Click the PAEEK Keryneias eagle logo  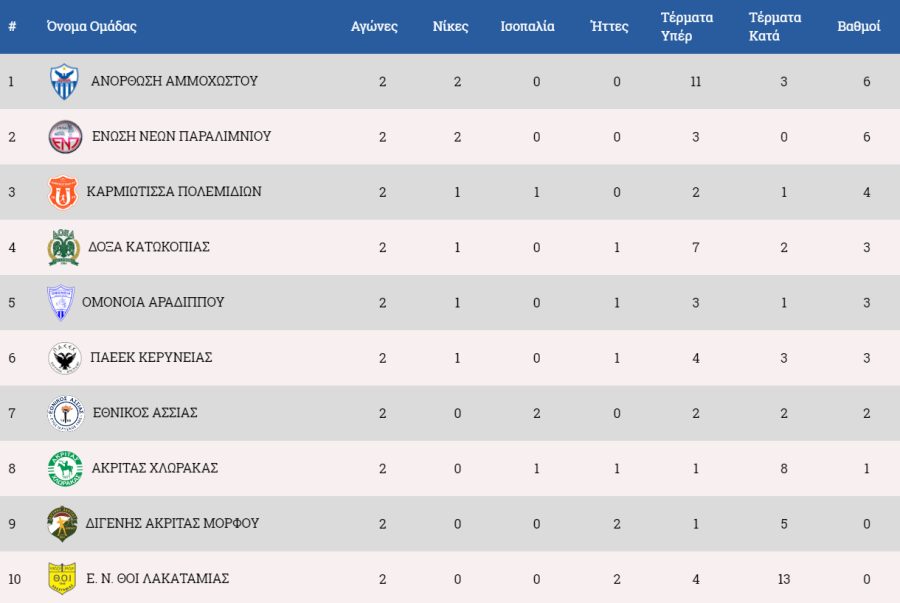[x=64, y=358]
